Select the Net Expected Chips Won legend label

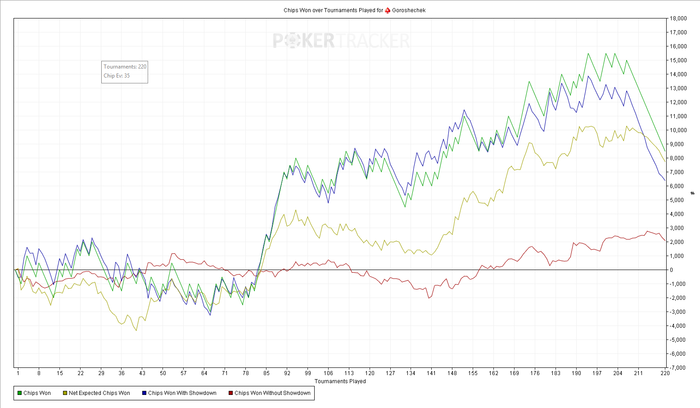99,393
